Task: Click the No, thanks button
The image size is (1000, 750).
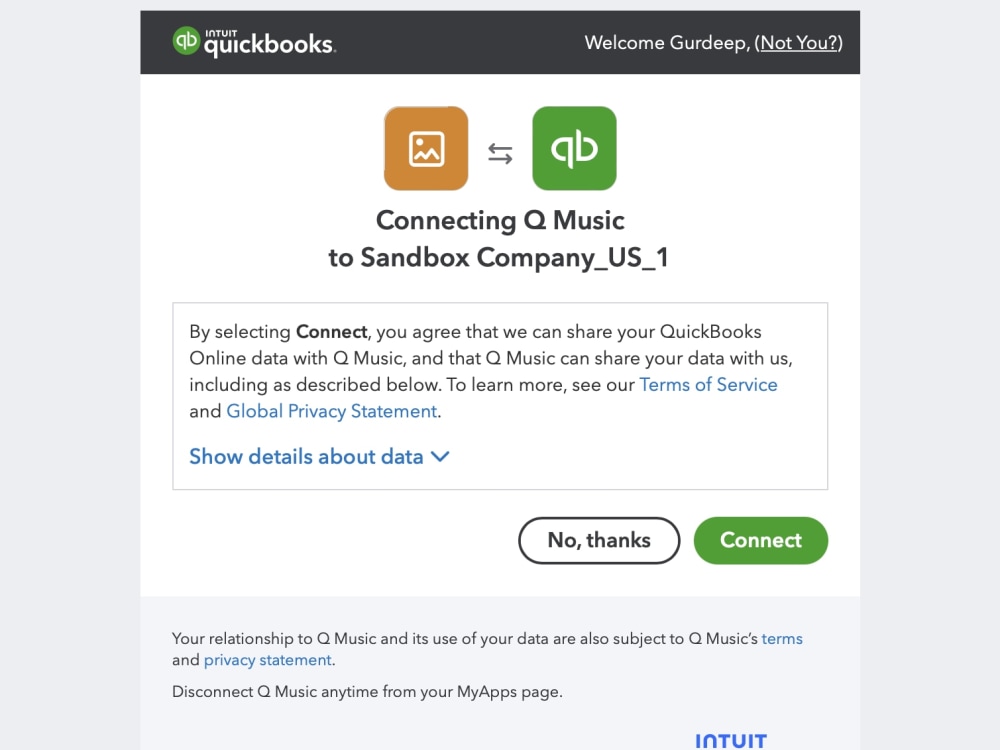Action: tap(599, 540)
